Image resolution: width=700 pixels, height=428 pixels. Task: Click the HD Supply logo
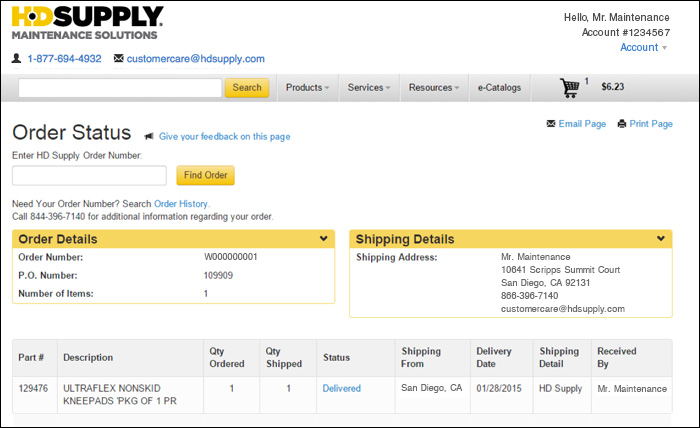coord(87,23)
